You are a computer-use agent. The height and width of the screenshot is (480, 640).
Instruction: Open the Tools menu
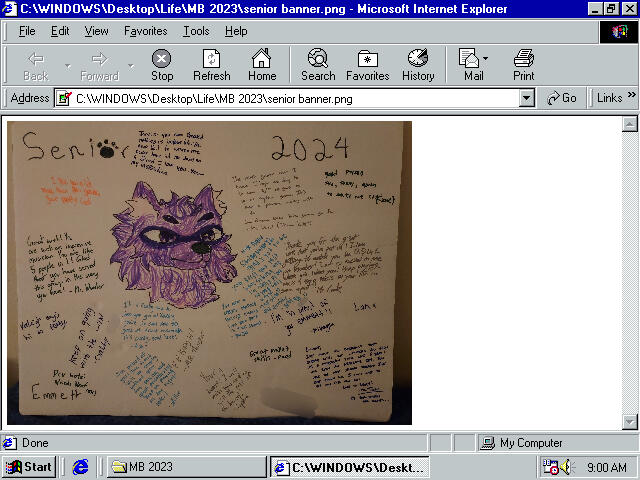coord(196,31)
